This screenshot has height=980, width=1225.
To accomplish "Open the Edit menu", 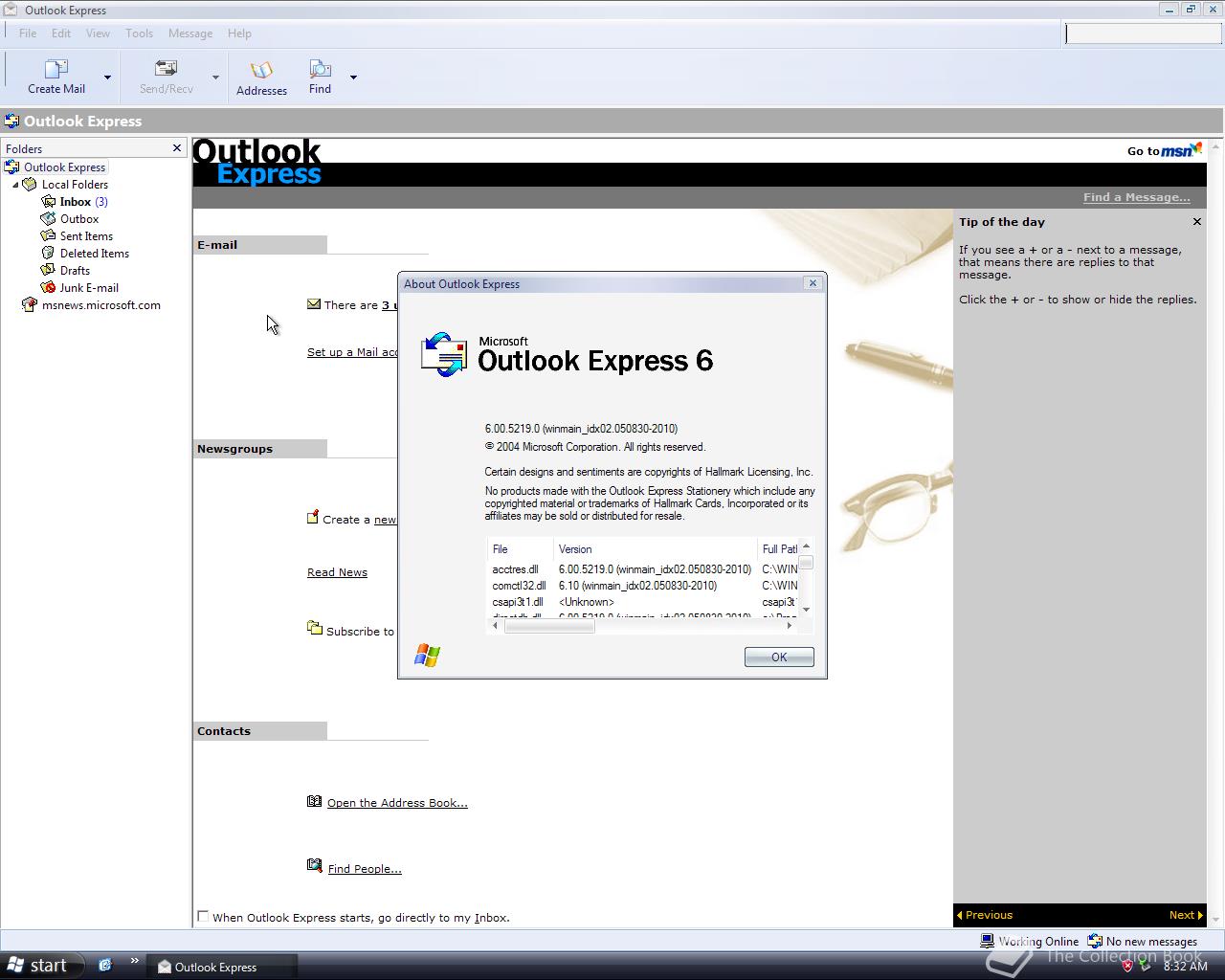I will pyautogui.click(x=61, y=33).
